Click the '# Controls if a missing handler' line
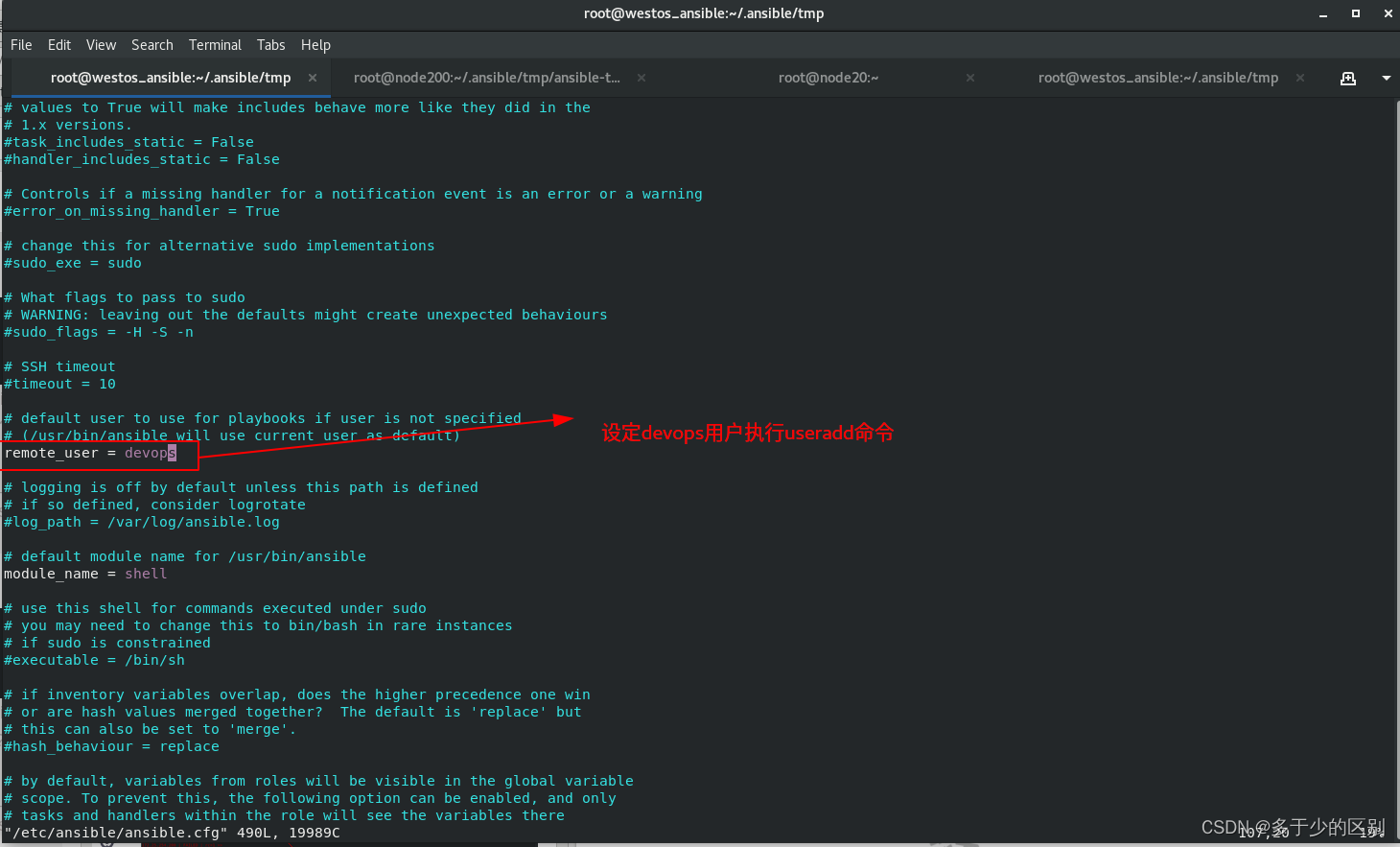Image resolution: width=1400 pixels, height=847 pixels. (x=353, y=194)
